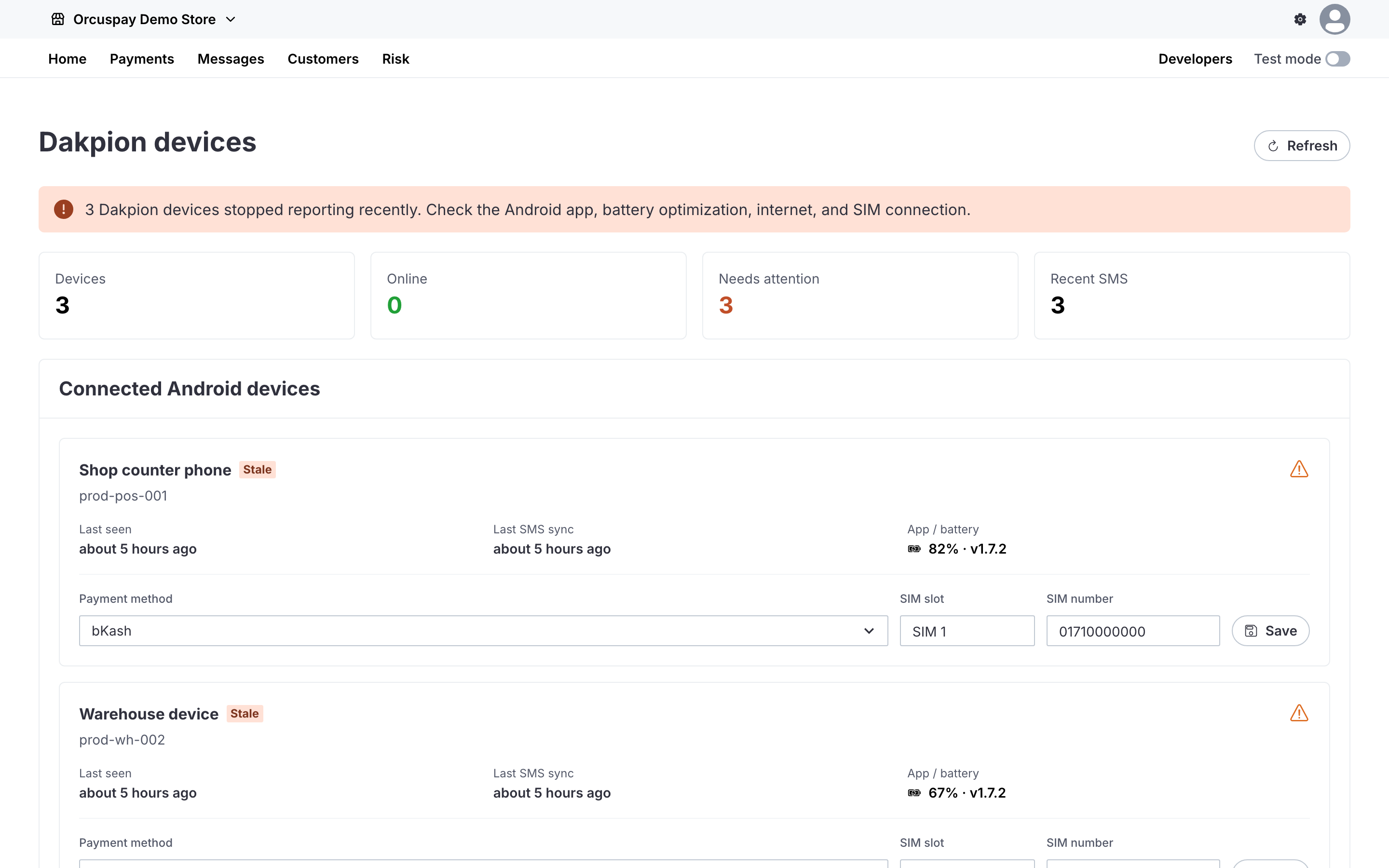Click the red alert icon in the warning banner
Viewport: 1389px width, 868px height.
tap(64, 210)
